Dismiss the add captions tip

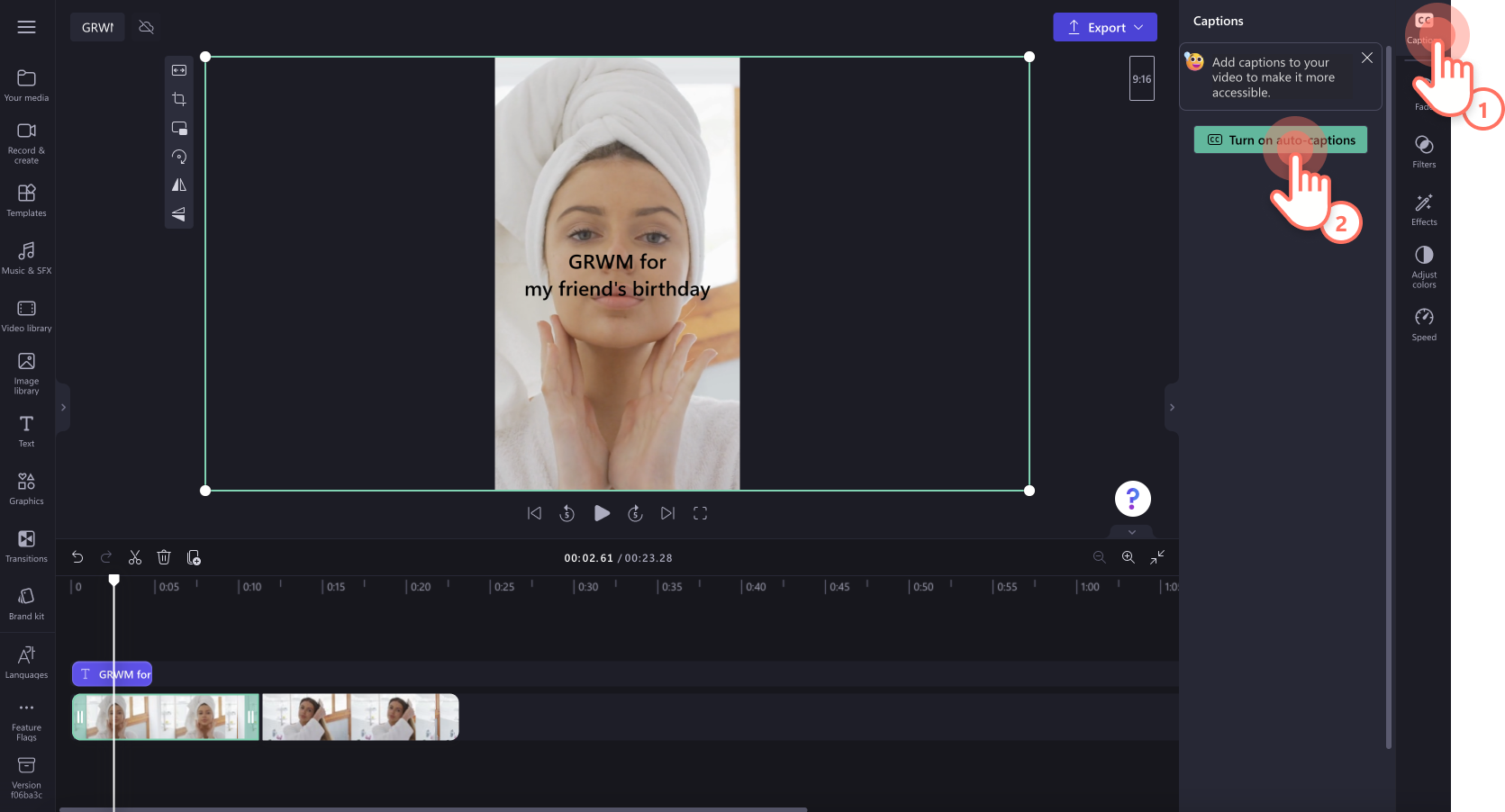pos(1367,58)
